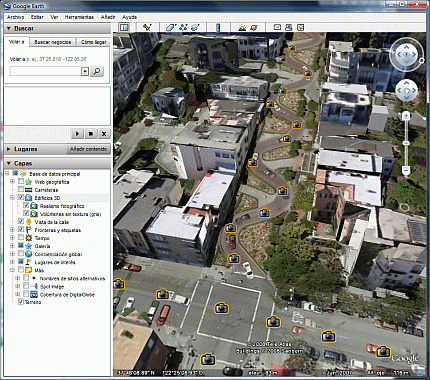Viewport: 430px width, 380px height.
Task: Enable the Web geográfica checkbox
Action: click(x=21, y=181)
